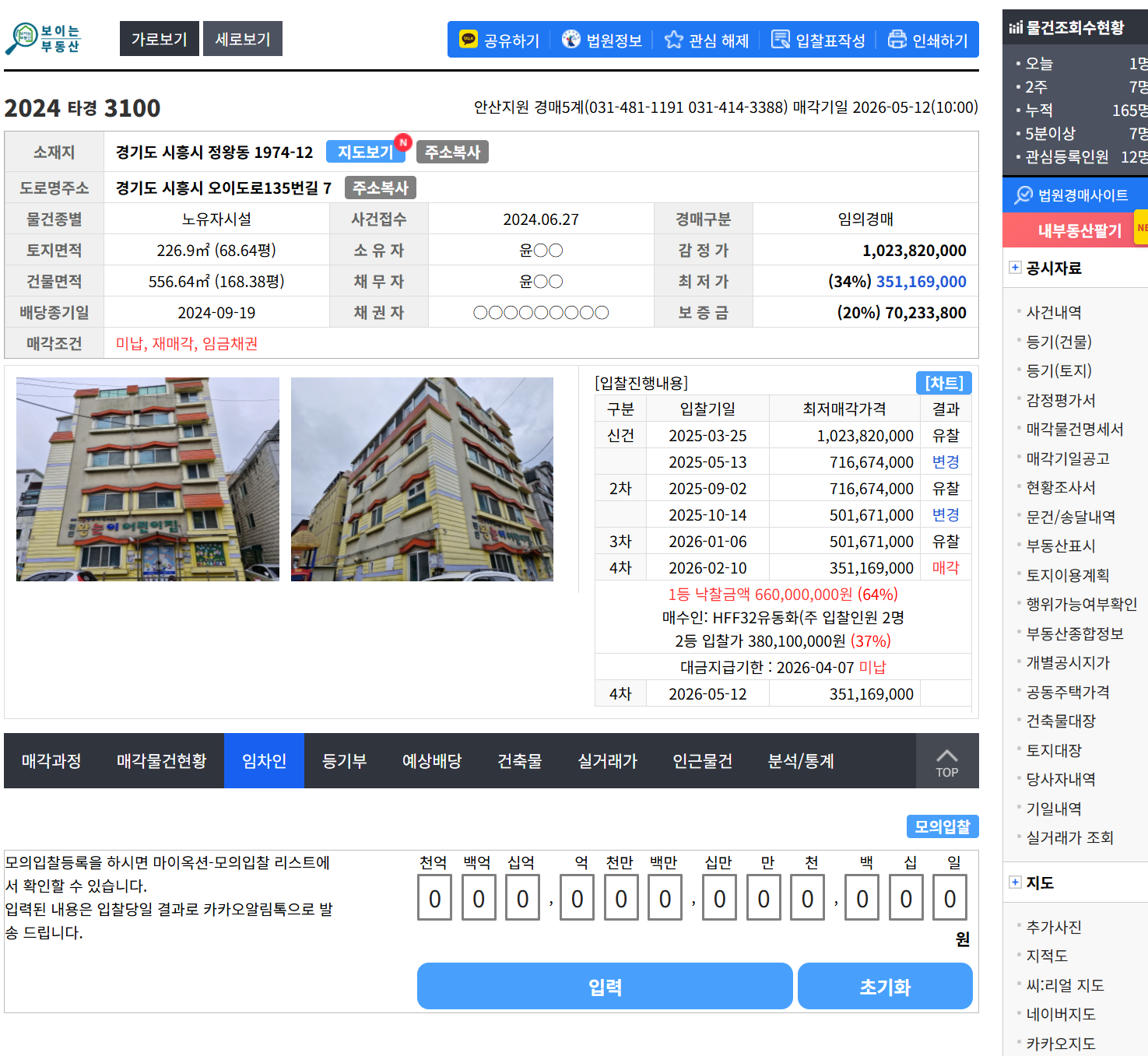Image resolution: width=1148 pixels, height=1056 pixels.
Task: Expand the 공시자료 plus box
Action: 1015,268
